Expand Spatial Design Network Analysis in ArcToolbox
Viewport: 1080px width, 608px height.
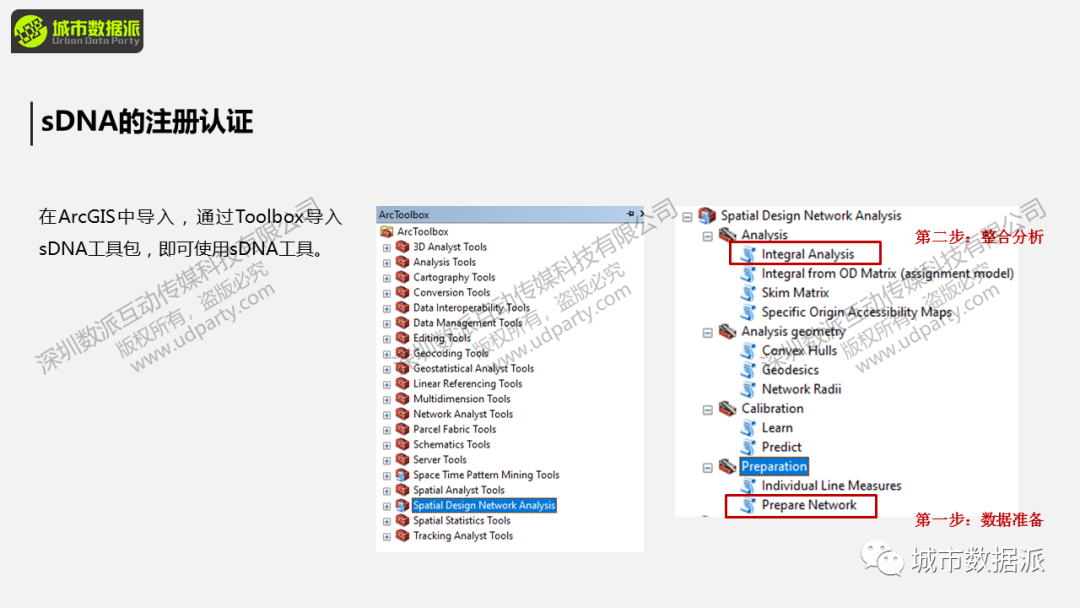click(x=386, y=506)
